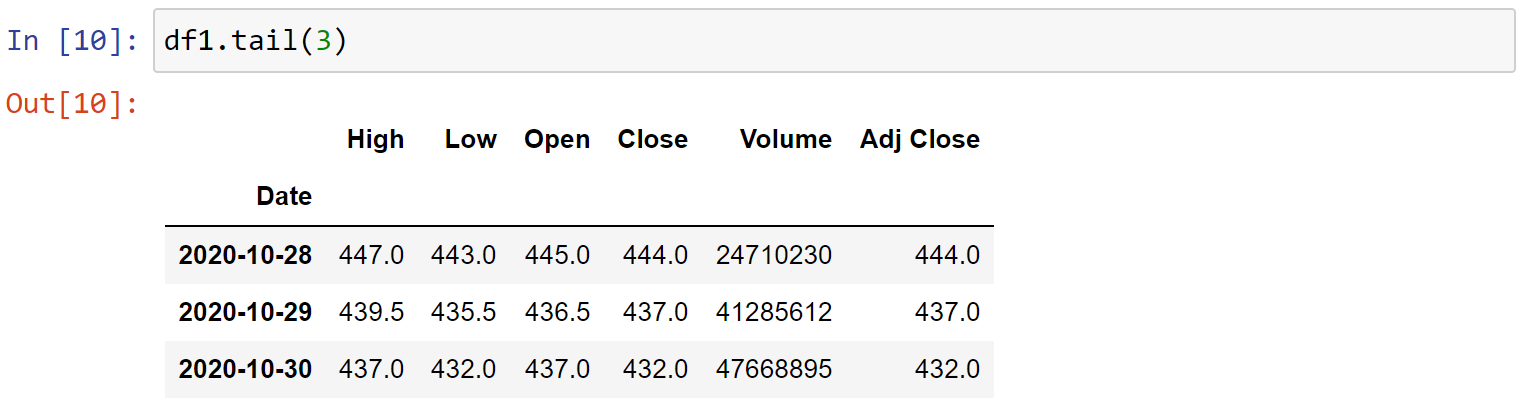Viewport: 1524px width, 418px height.
Task: Click the Out[10] output prompt
Action: point(72,103)
